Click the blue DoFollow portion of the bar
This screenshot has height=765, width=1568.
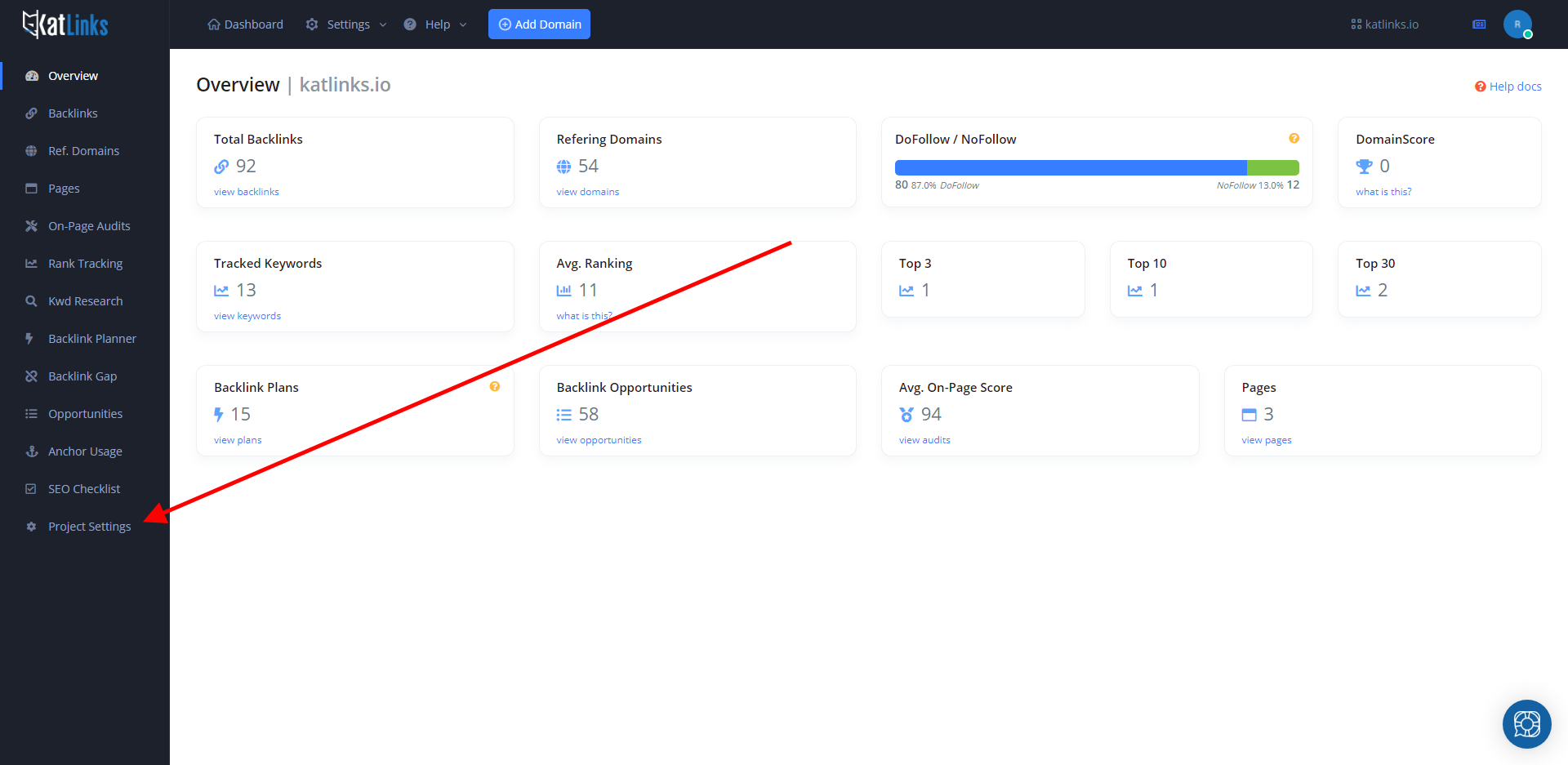[1071, 167]
